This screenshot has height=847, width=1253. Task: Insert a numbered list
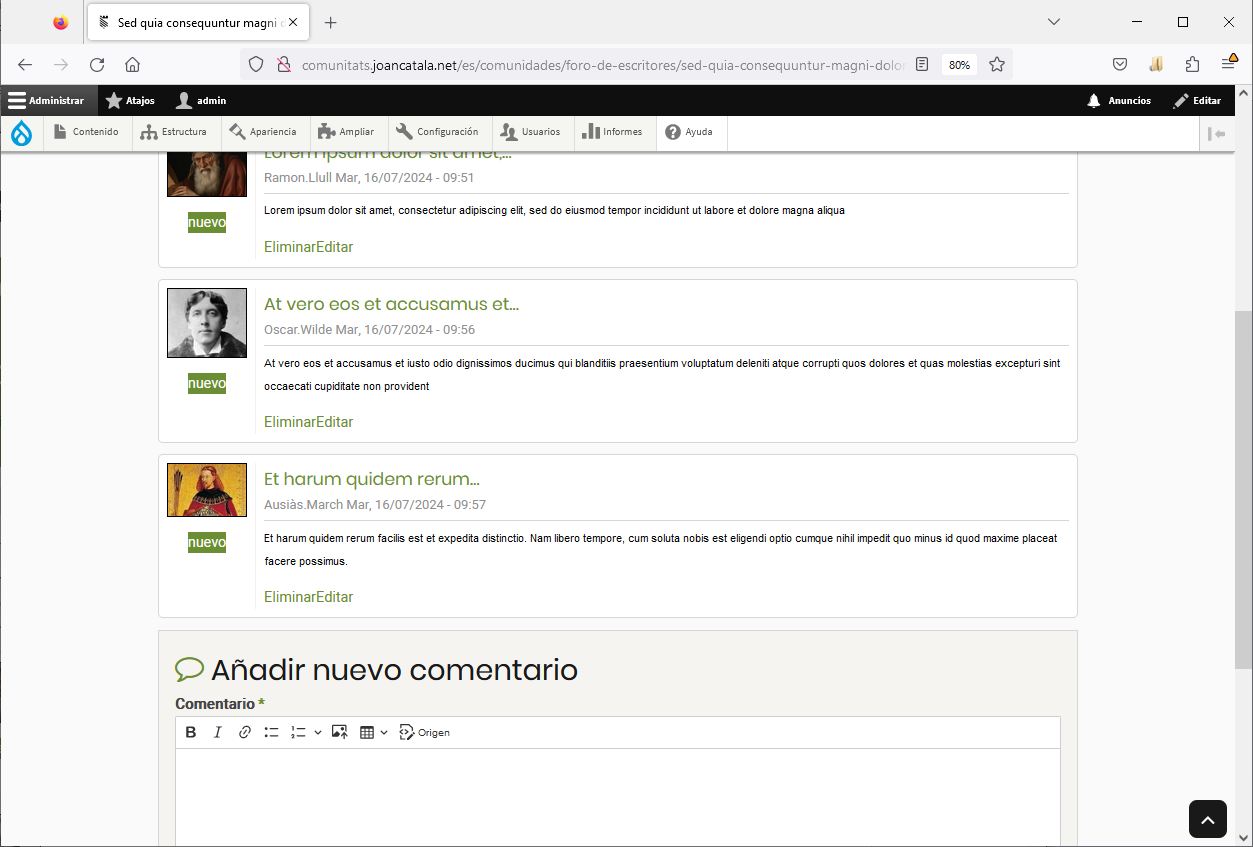point(297,732)
